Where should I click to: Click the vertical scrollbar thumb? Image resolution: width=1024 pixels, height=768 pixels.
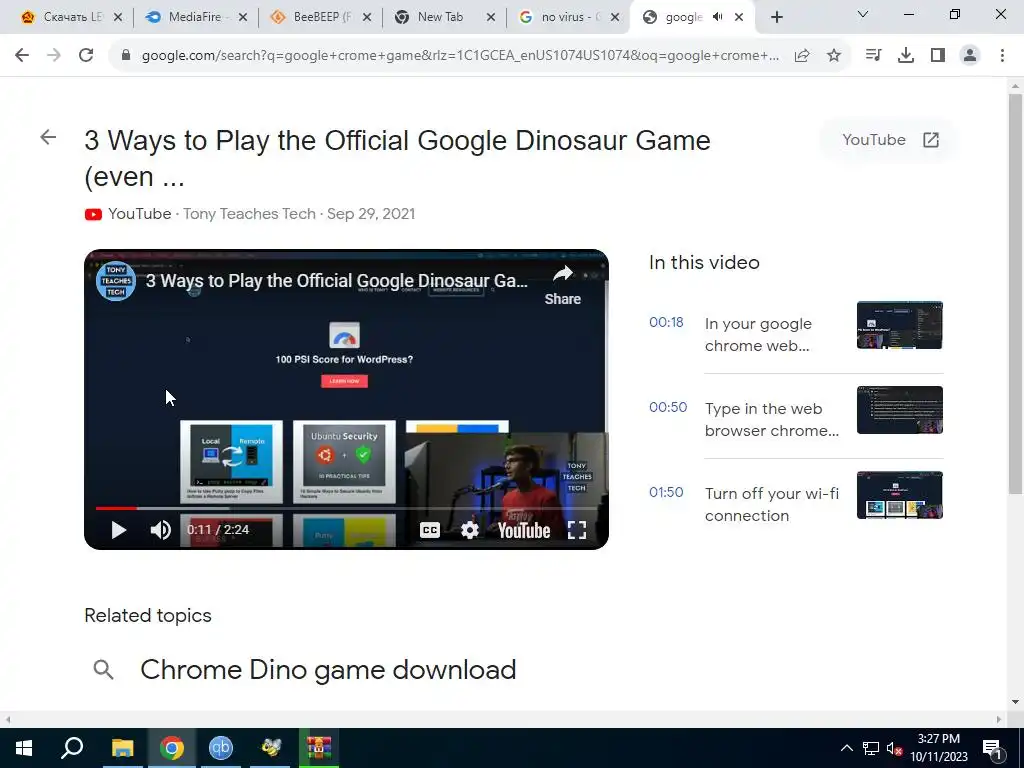click(x=1015, y=294)
